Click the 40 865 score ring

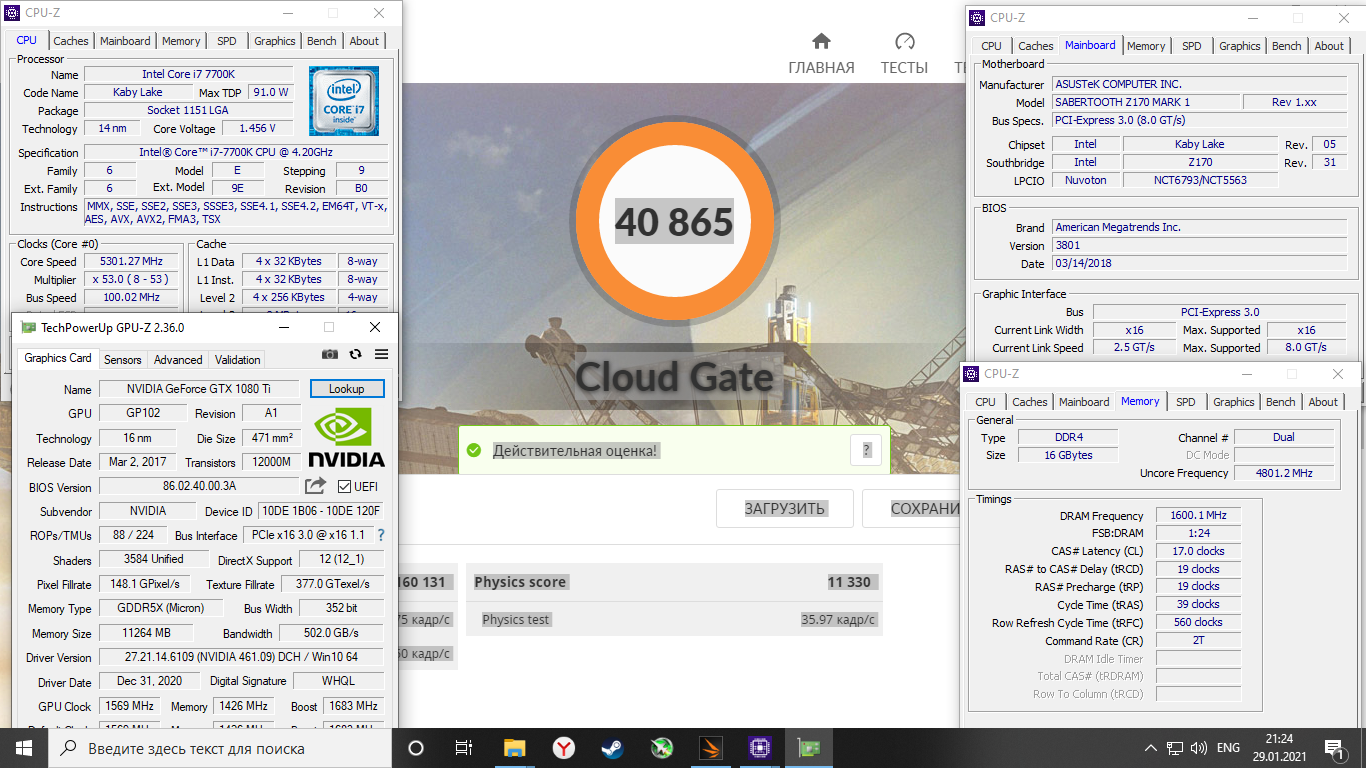pyautogui.click(x=674, y=223)
